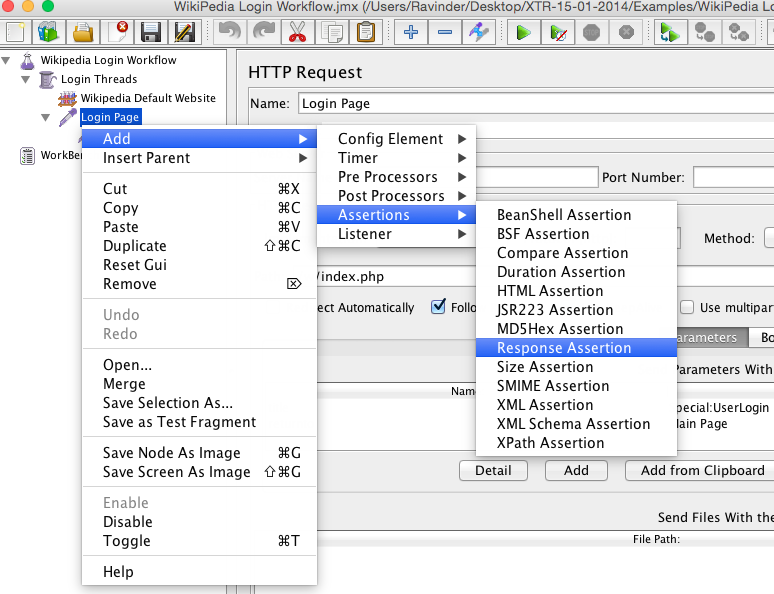
Task: Open the Config Element submenu
Action: 396,139
